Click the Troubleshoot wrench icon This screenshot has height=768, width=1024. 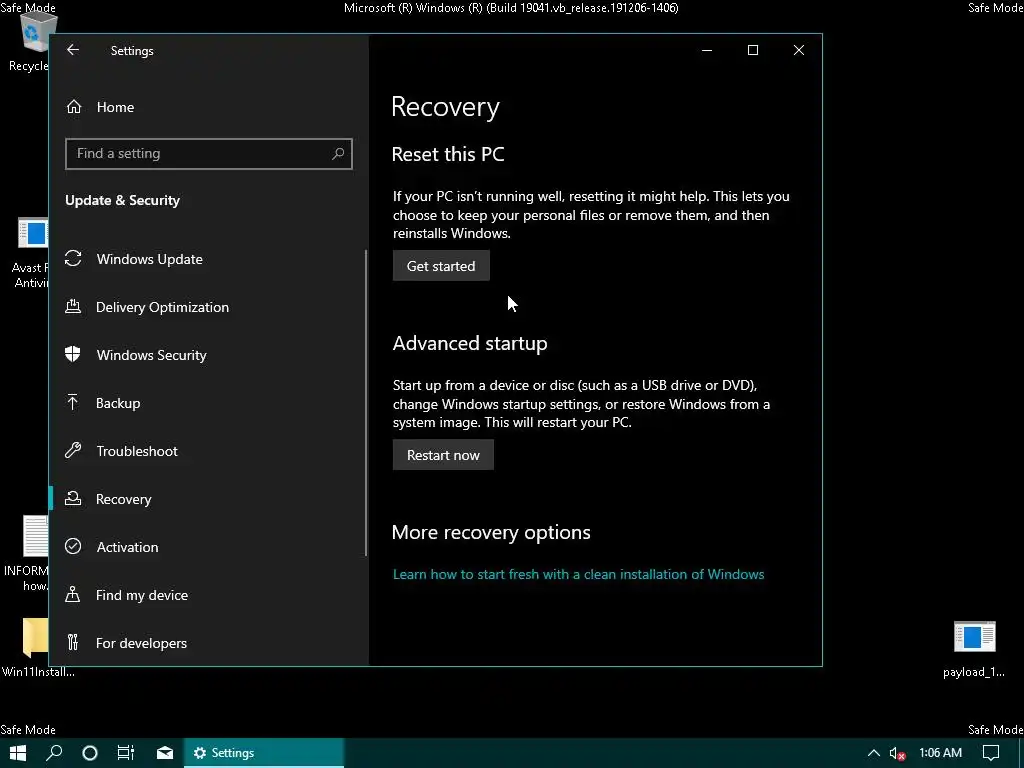point(73,450)
